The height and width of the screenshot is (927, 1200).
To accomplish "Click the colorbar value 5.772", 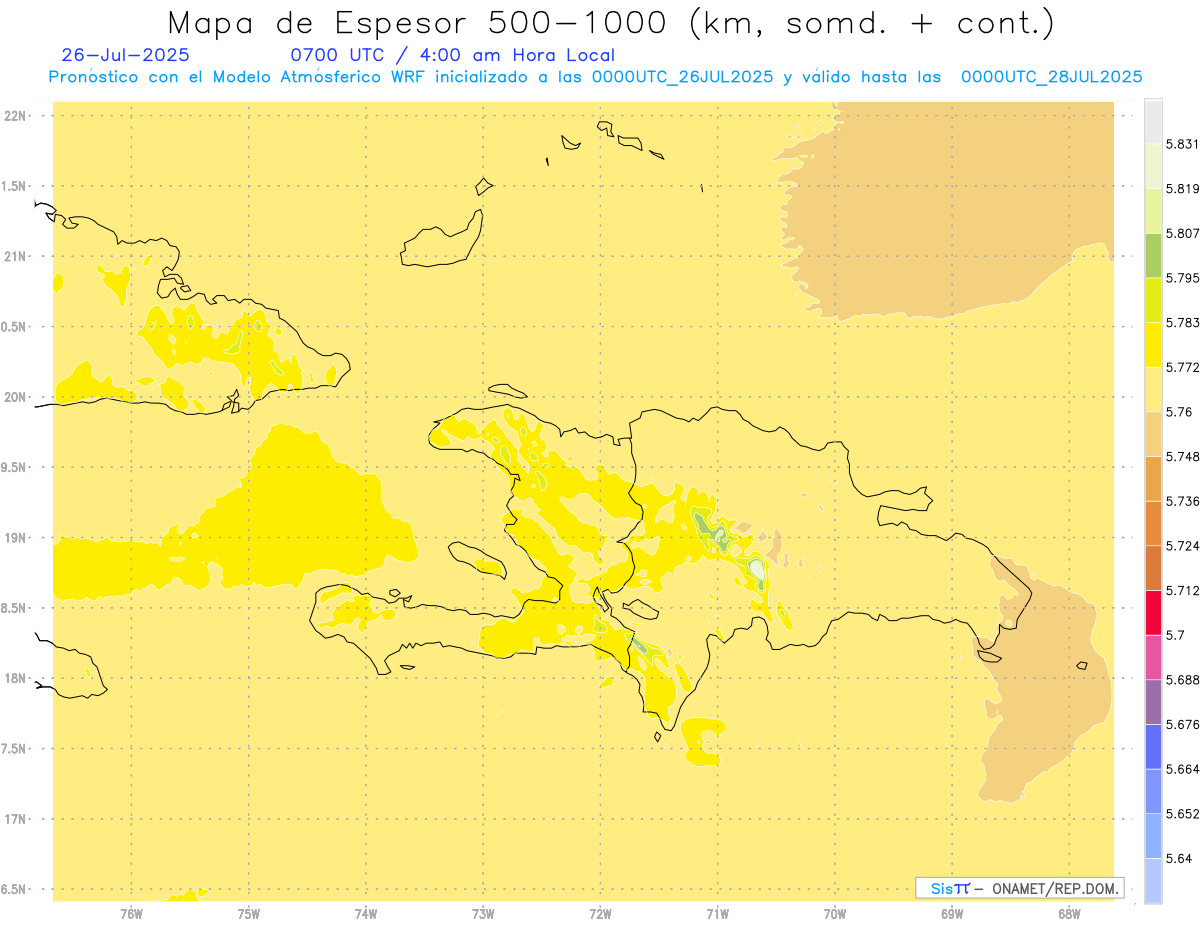I will pos(1182,367).
